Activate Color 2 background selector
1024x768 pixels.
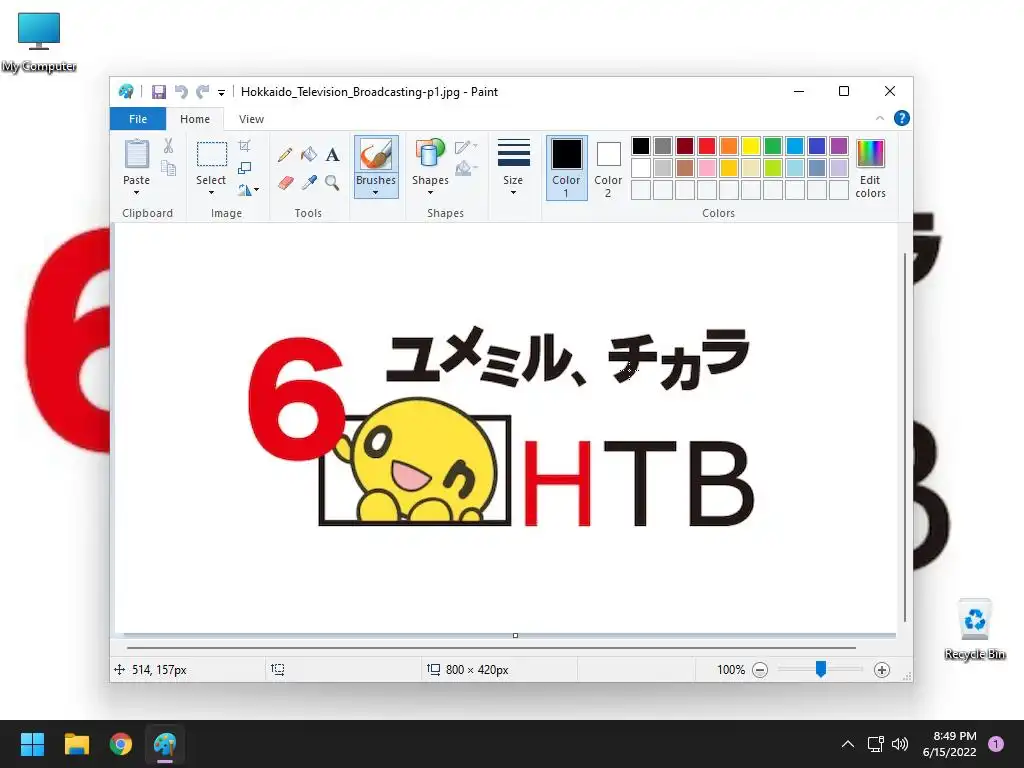point(608,168)
